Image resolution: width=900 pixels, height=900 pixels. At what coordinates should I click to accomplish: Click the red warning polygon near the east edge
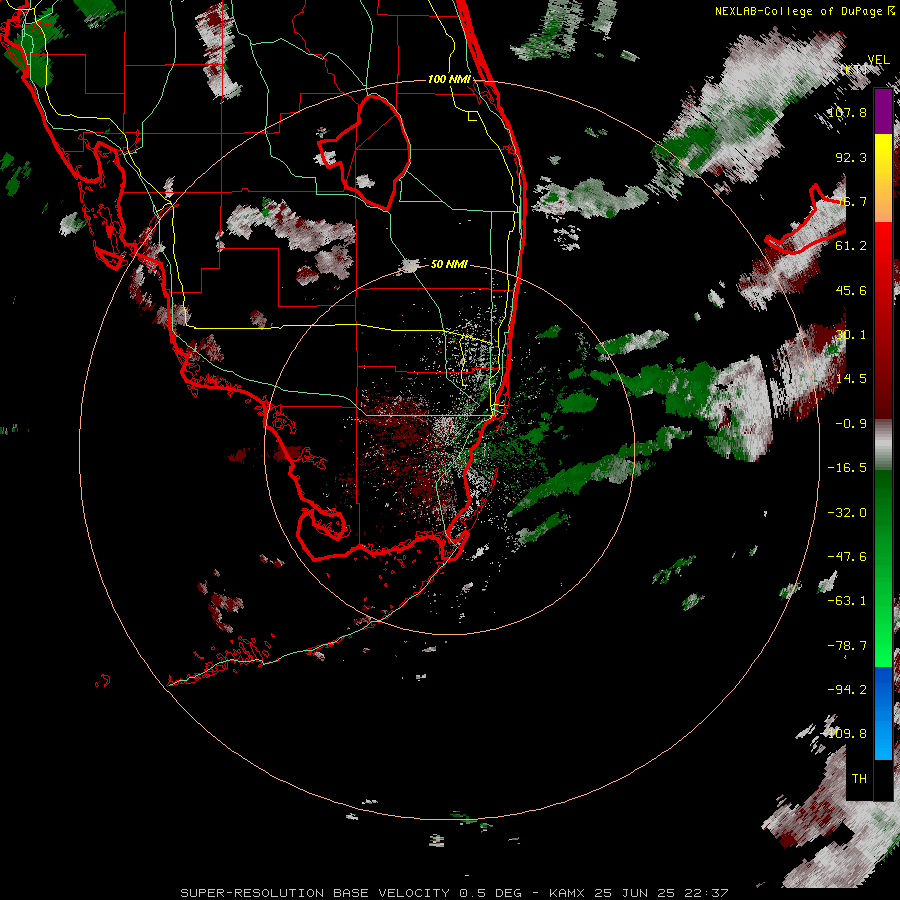[x=808, y=221]
